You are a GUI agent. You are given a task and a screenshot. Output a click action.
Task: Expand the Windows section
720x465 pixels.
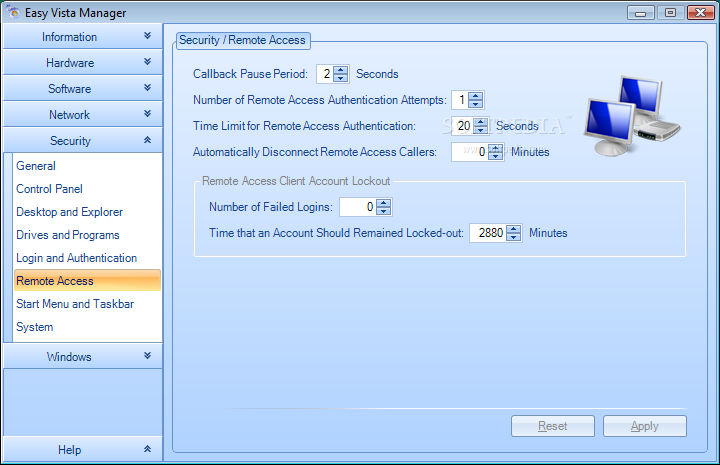pyautogui.click(x=83, y=356)
